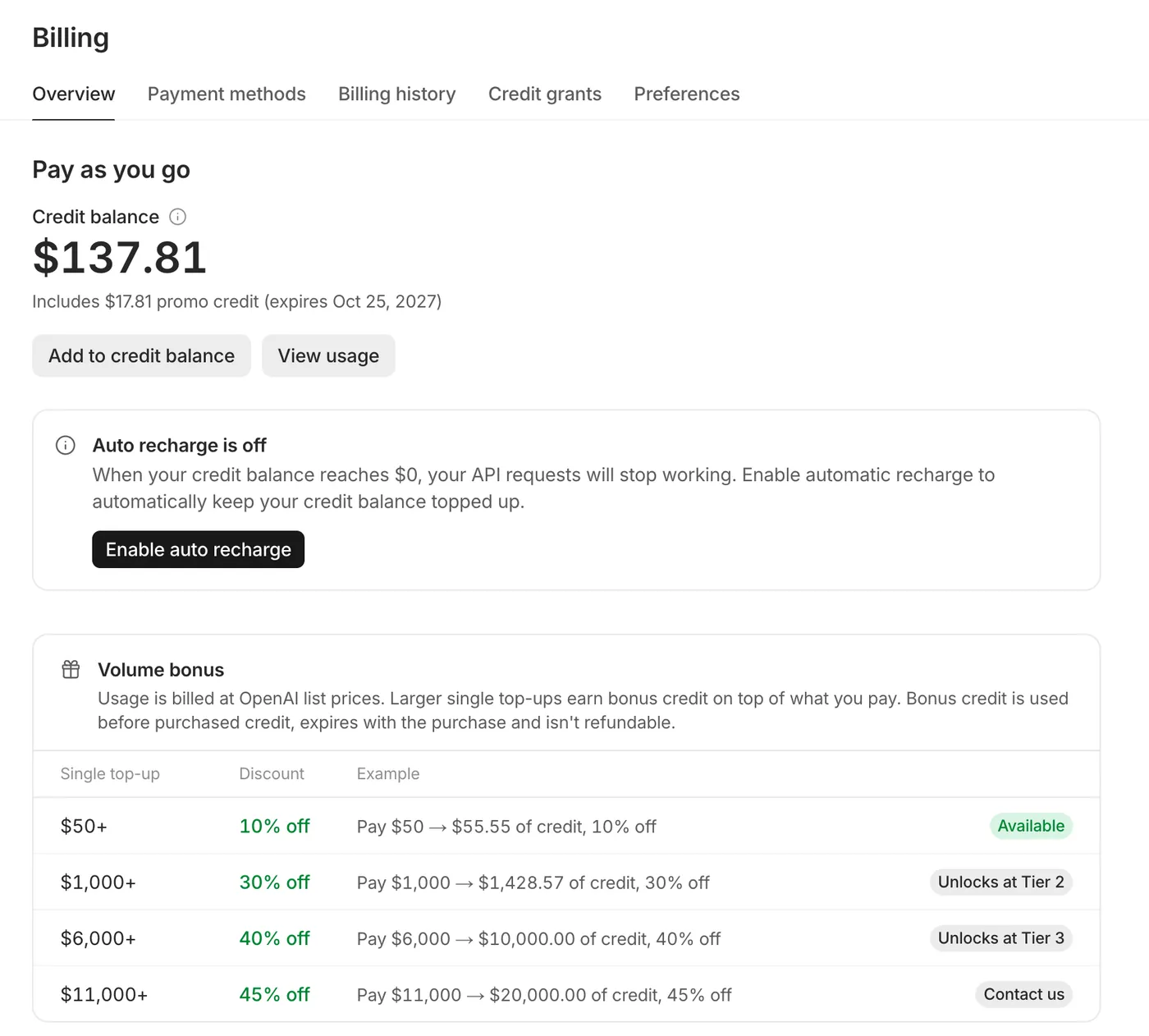Screen dimensions: 1149x1036
Task: Click the promo credit expiry note
Action: click(x=236, y=301)
